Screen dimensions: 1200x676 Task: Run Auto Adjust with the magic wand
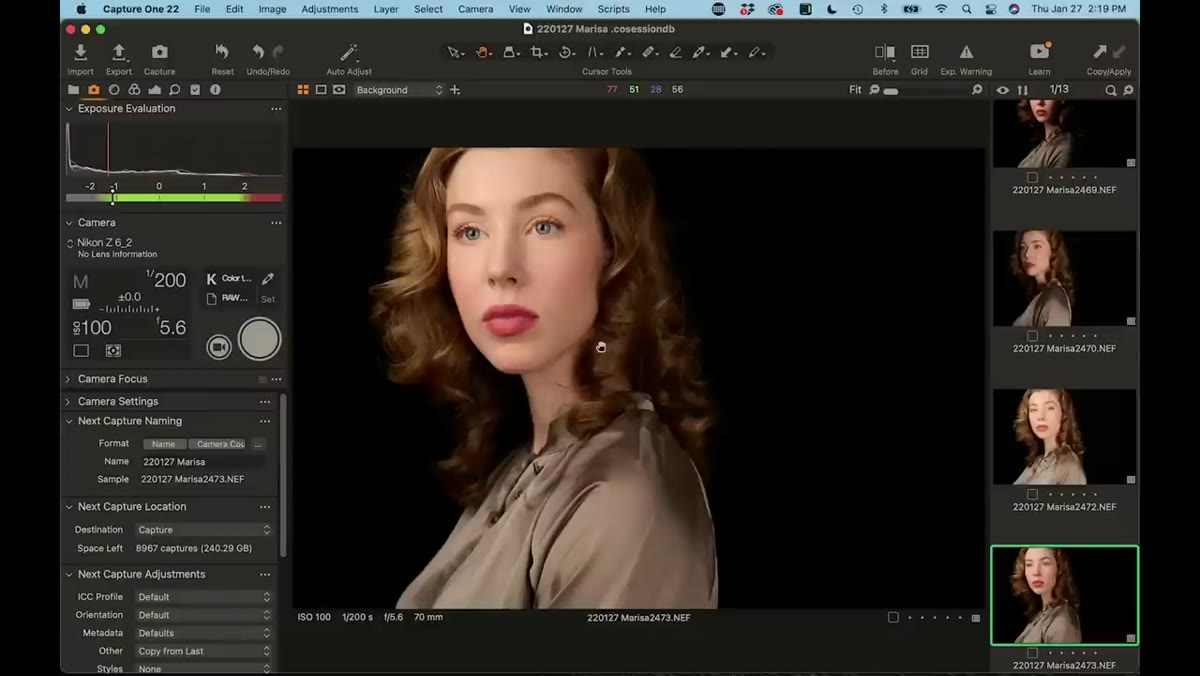349,52
